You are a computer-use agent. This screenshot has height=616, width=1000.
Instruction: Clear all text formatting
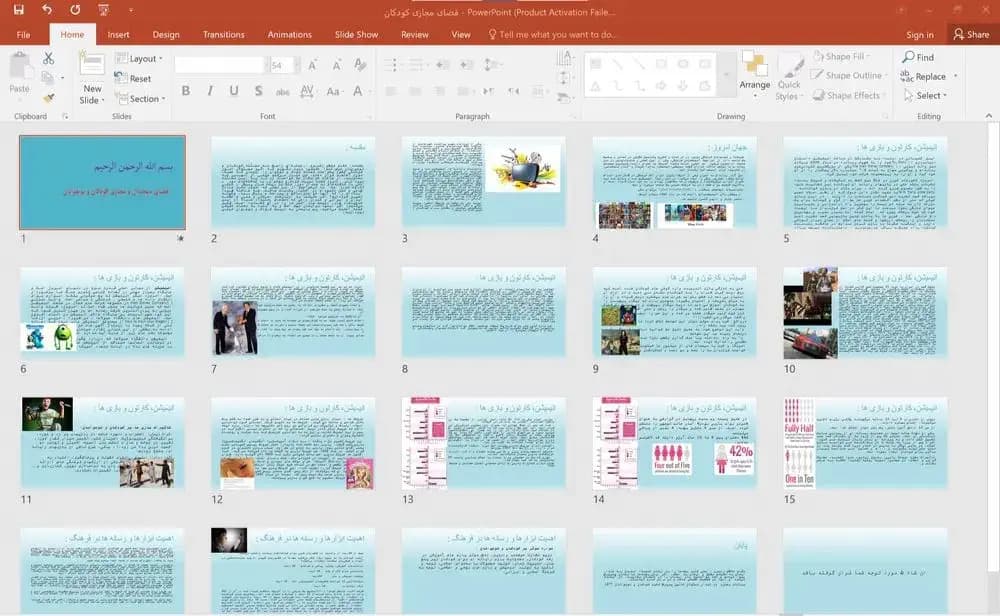click(360, 65)
